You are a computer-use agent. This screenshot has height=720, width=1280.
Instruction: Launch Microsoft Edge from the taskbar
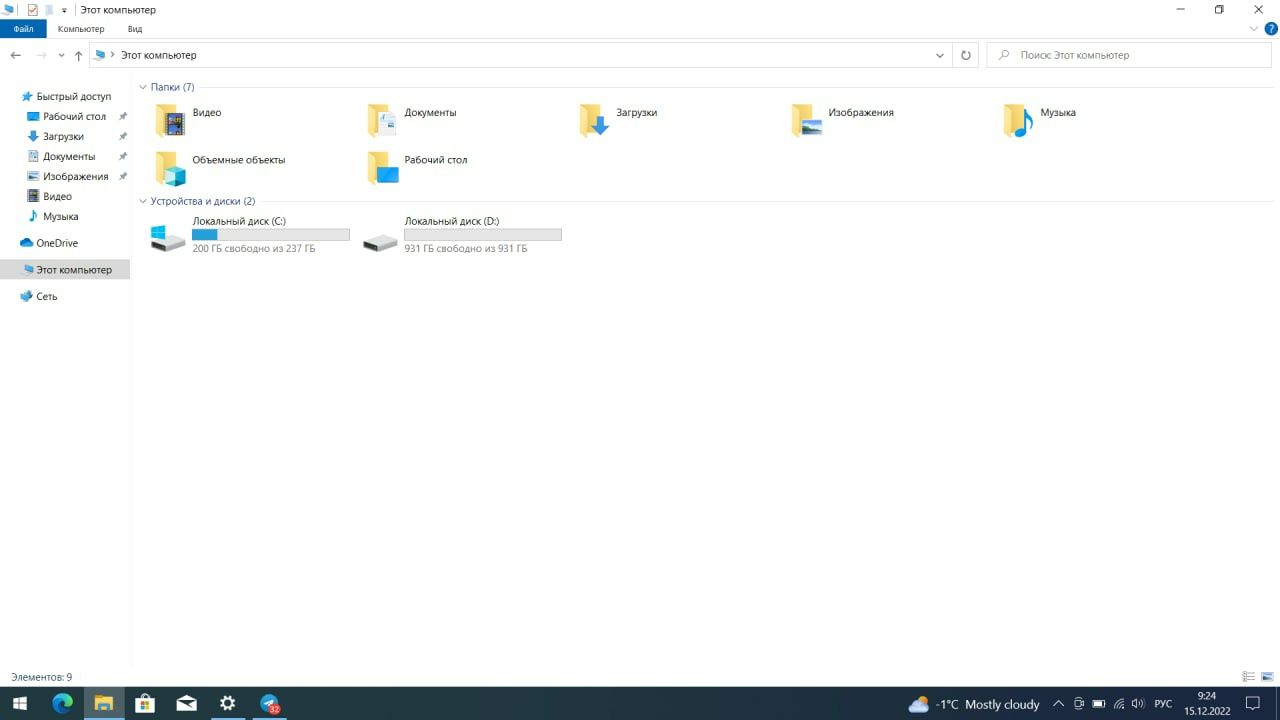coord(62,703)
